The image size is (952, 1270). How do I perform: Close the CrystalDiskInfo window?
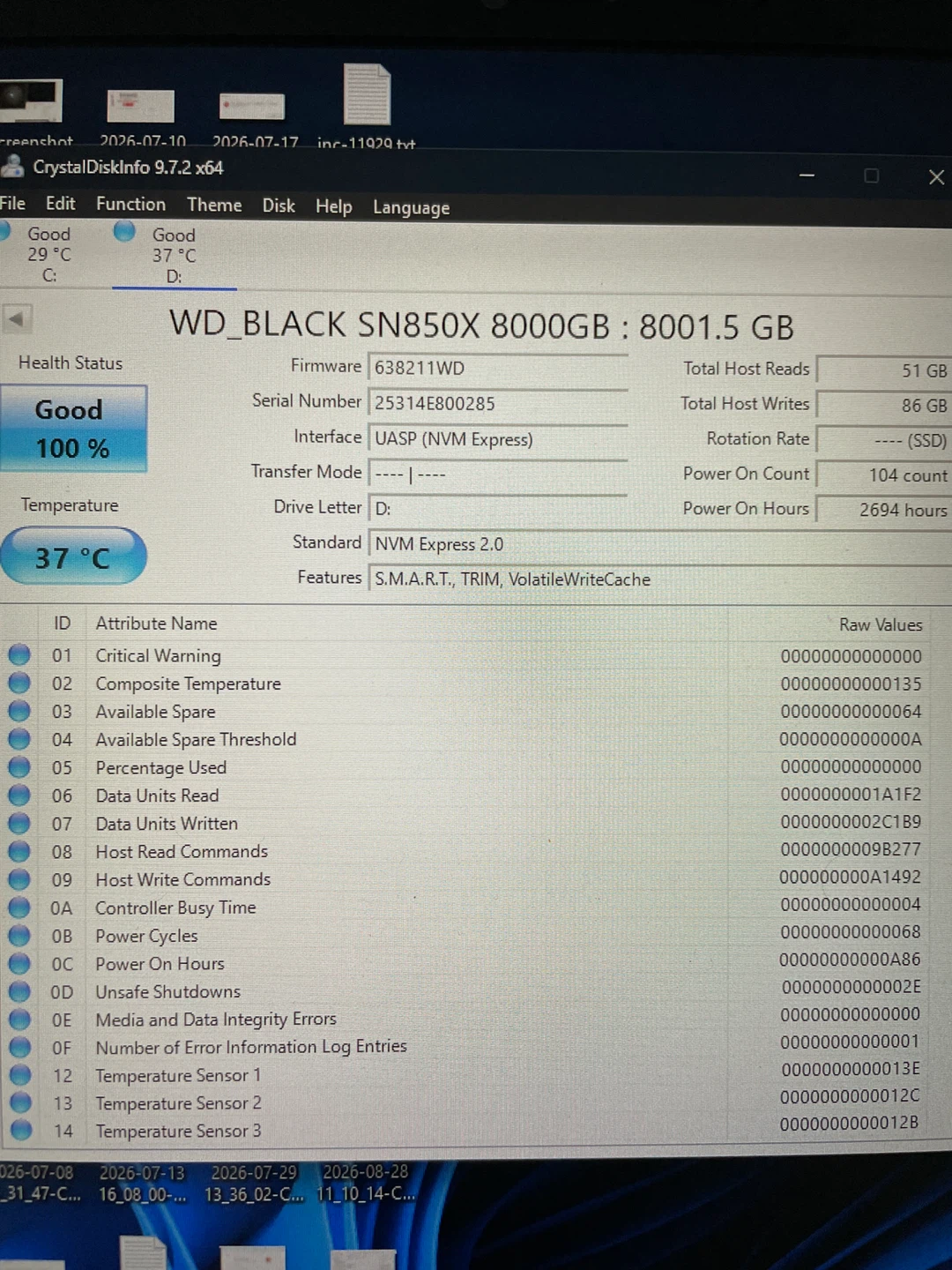click(936, 177)
